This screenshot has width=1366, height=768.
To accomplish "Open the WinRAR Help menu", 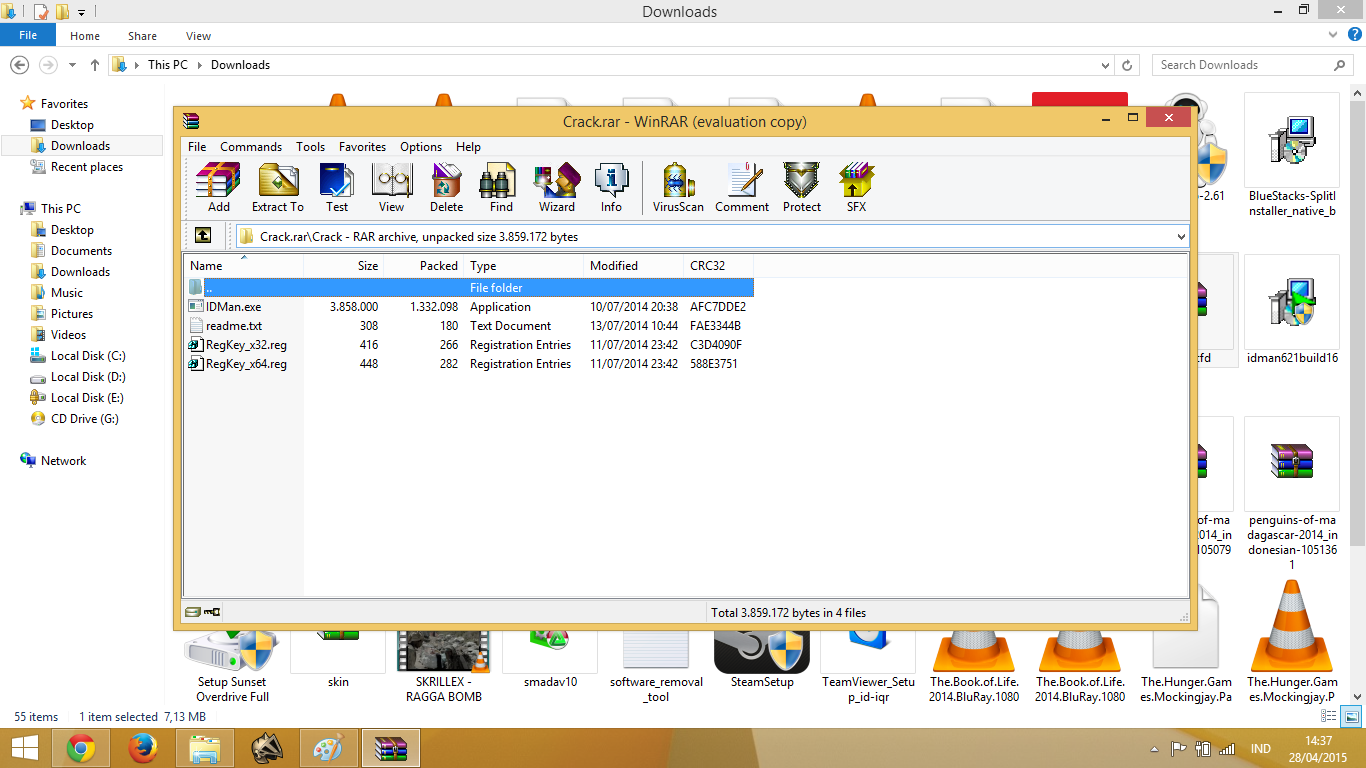I will [x=468, y=146].
